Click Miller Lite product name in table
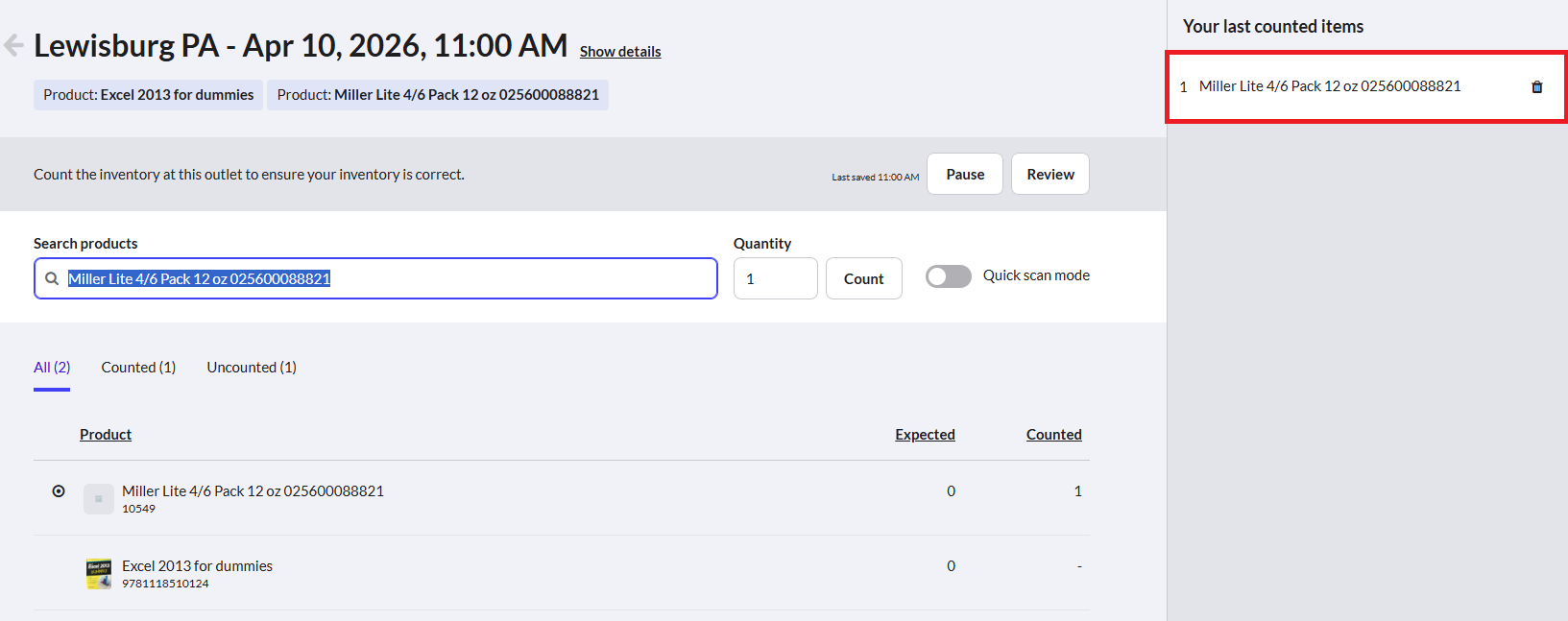This screenshot has height=621, width=1568. click(253, 490)
